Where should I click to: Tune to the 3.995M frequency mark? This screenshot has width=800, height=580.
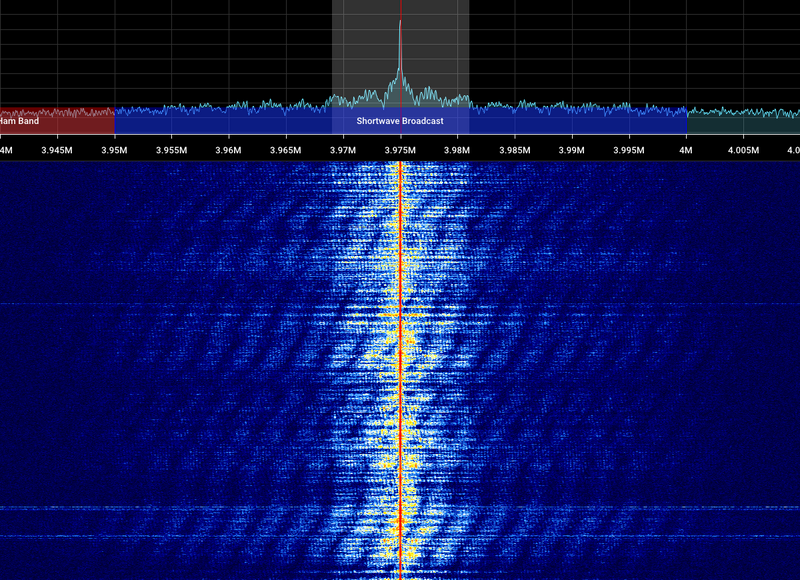[x=629, y=150]
